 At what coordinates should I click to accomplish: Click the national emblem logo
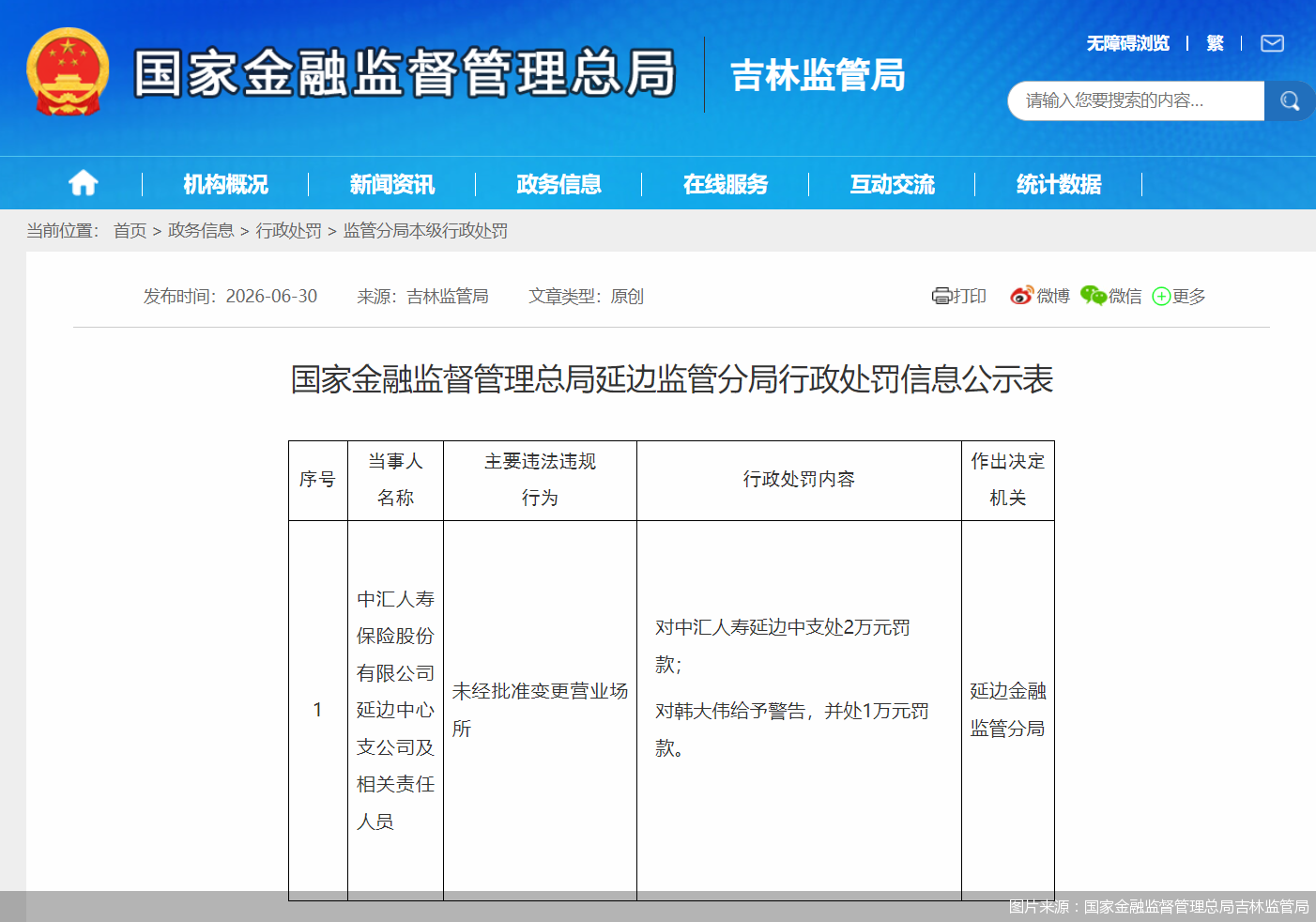coord(68,72)
